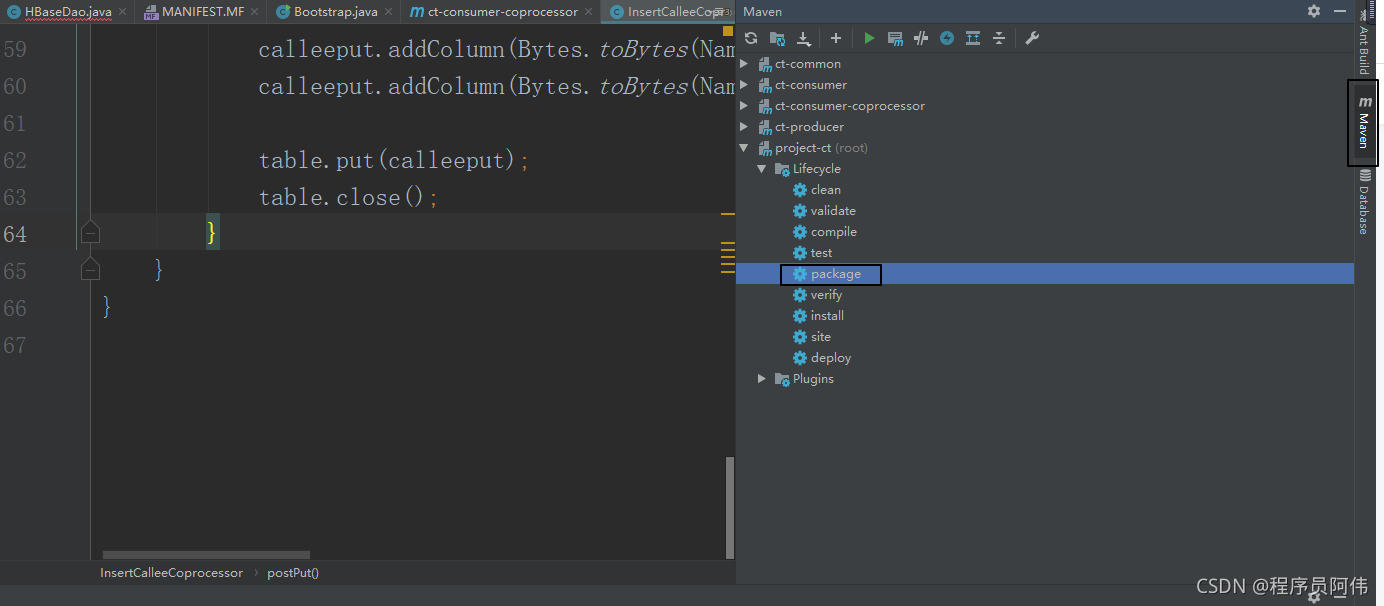Select install lifecycle goal gear icon
The image size is (1384, 606).
(800, 316)
